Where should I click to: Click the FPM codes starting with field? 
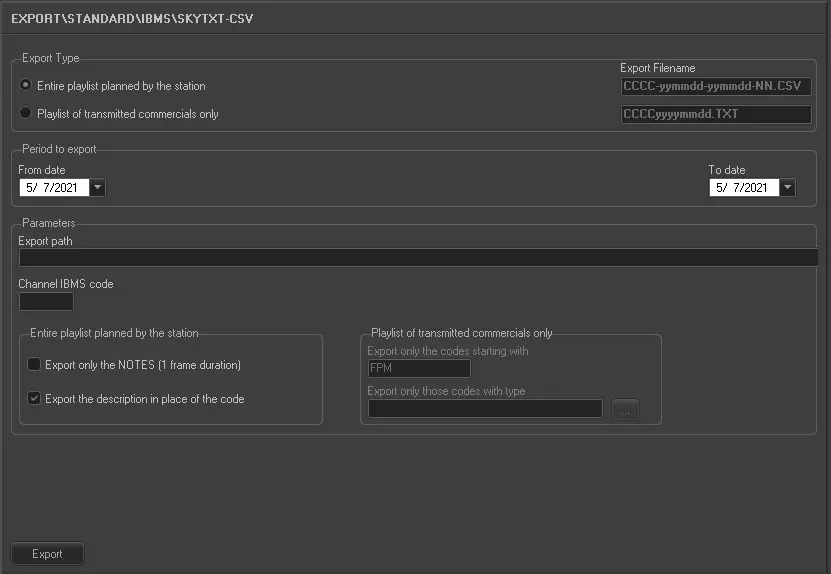405,368
